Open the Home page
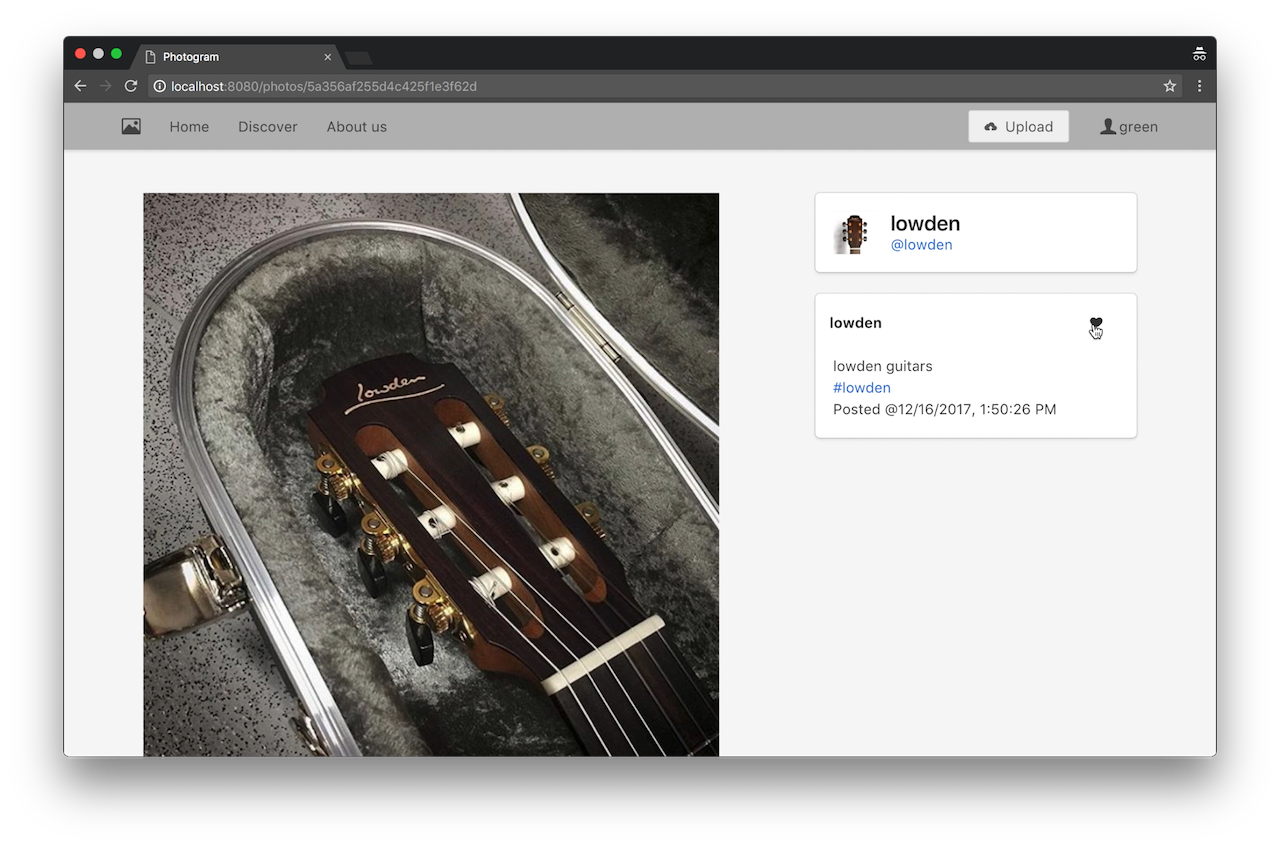 point(189,127)
